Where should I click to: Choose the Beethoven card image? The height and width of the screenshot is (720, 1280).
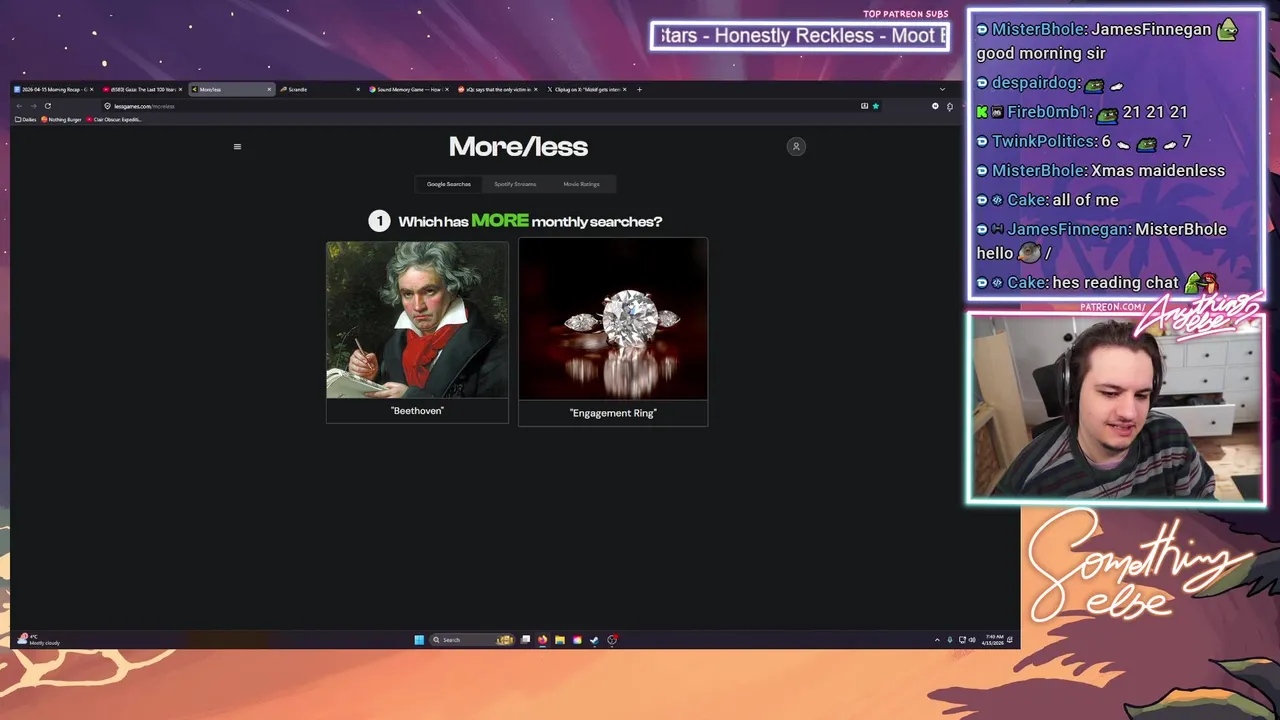pyautogui.click(x=417, y=320)
